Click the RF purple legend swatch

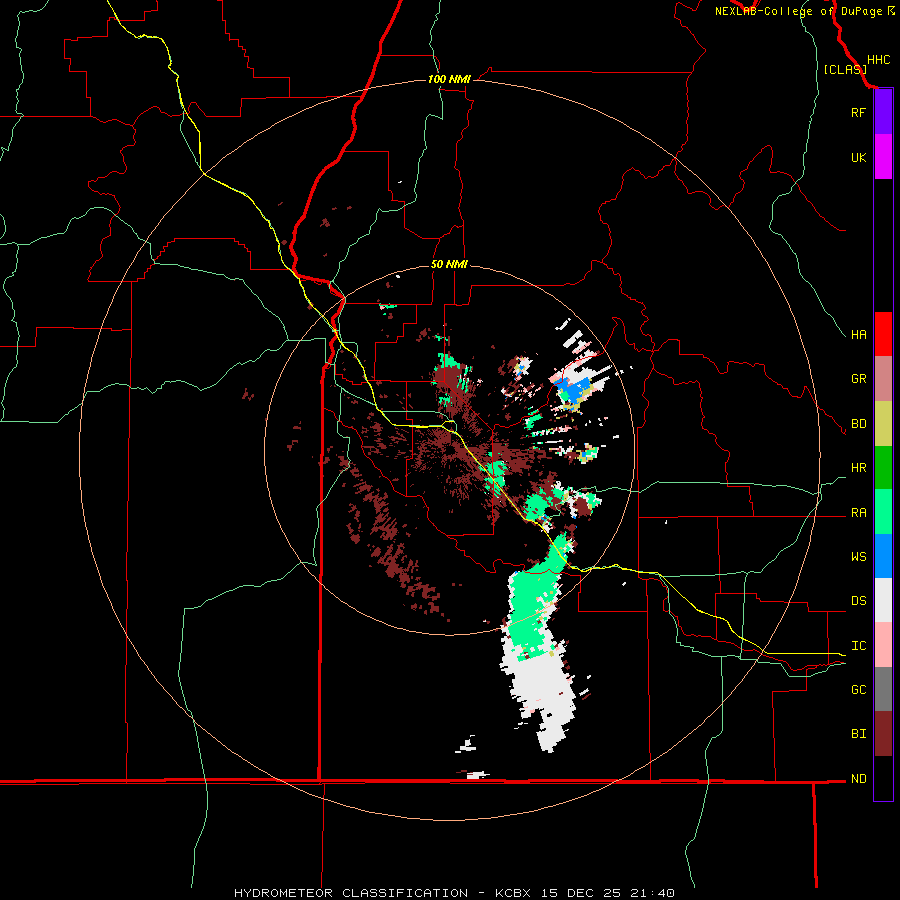click(883, 112)
